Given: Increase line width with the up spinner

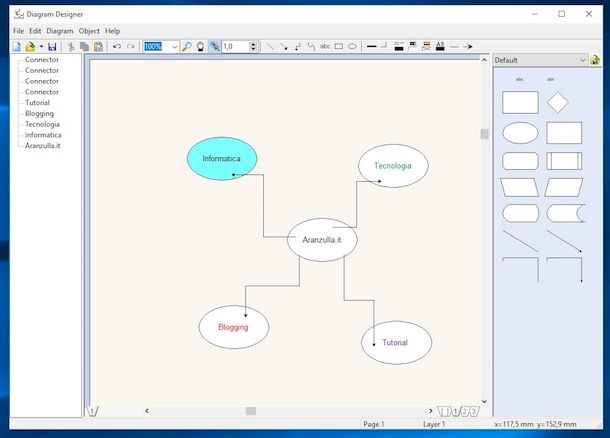Looking at the screenshot, I should click(x=253, y=44).
